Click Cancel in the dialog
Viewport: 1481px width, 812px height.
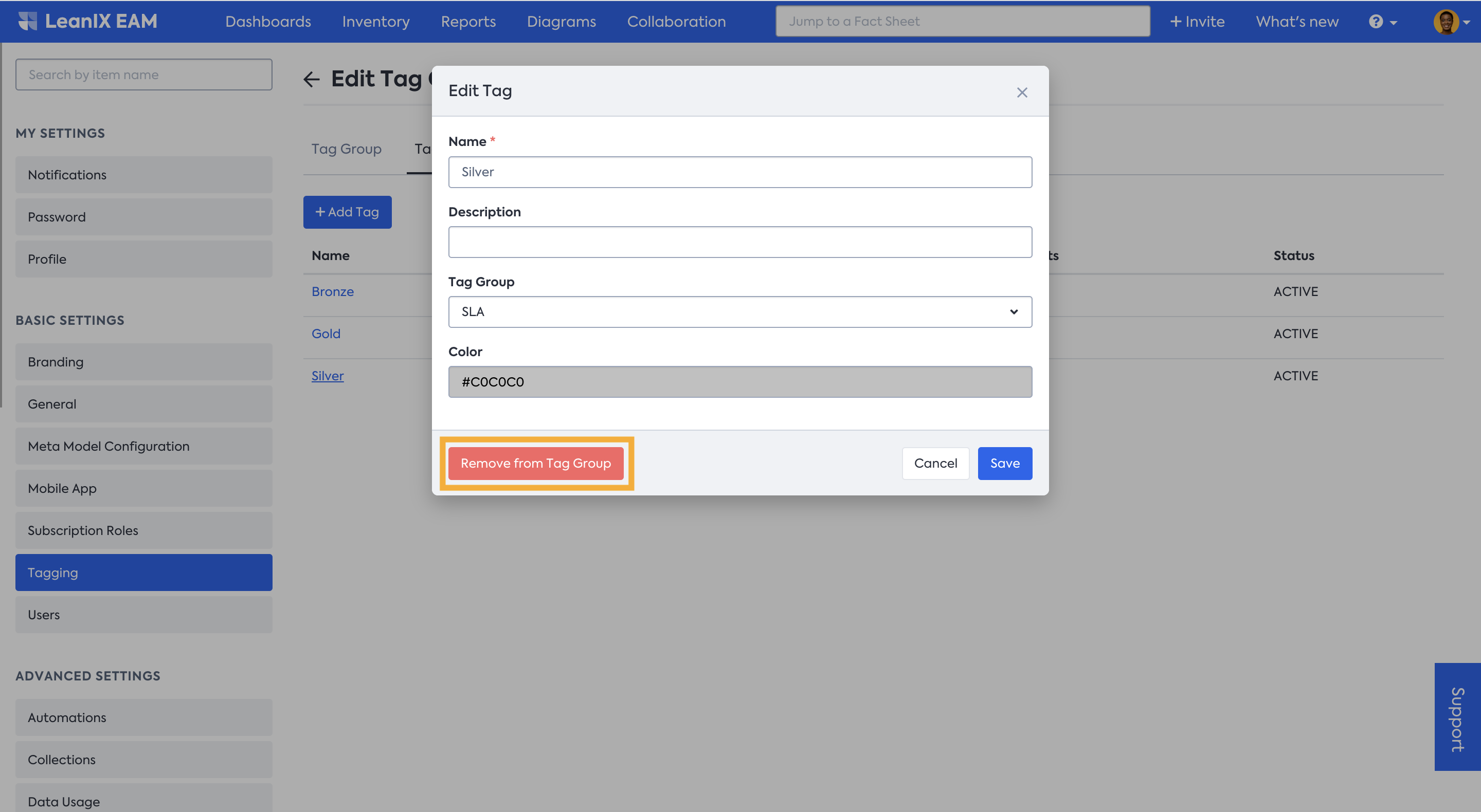pyautogui.click(x=935, y=463)
